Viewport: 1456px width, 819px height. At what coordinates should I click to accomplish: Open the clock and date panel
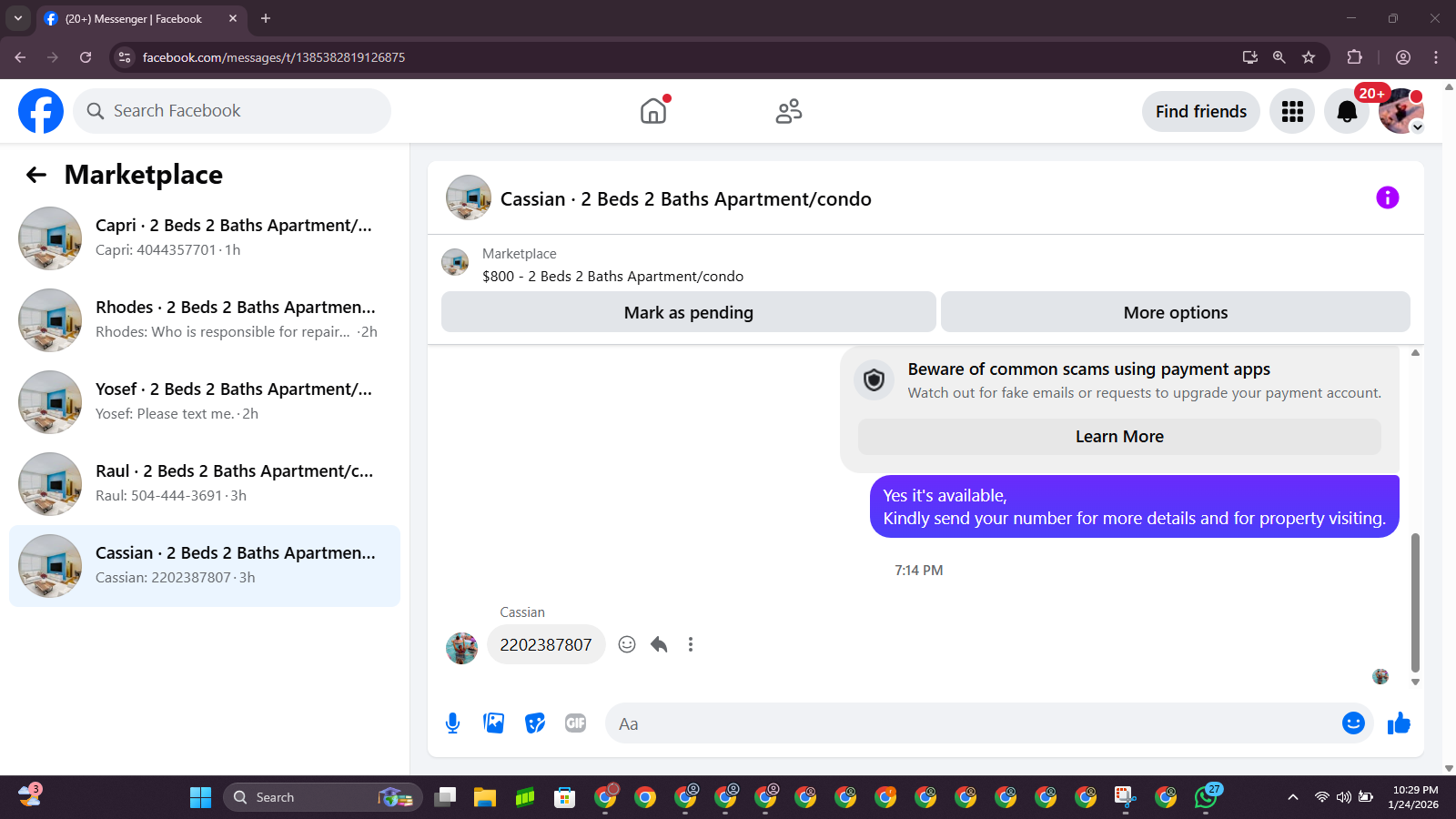1415,797
